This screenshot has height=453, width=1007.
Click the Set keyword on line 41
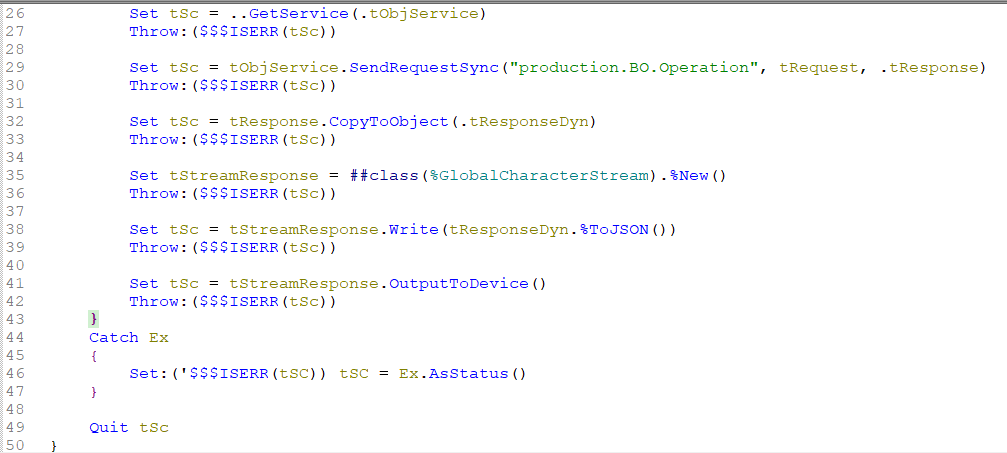(x=144, y=283)
